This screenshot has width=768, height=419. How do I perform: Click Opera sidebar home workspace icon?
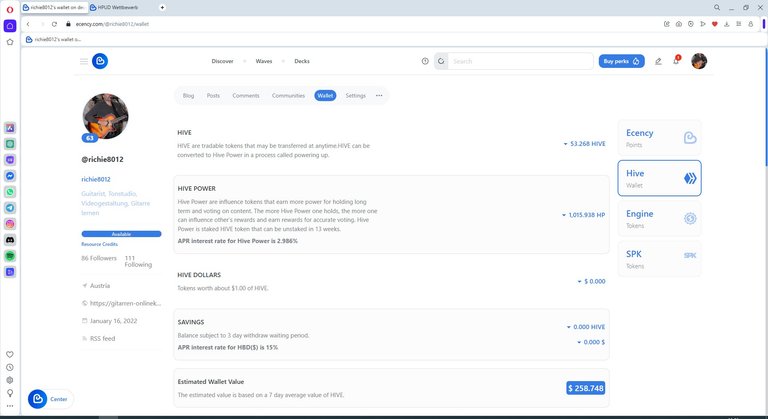click(10, 25)
